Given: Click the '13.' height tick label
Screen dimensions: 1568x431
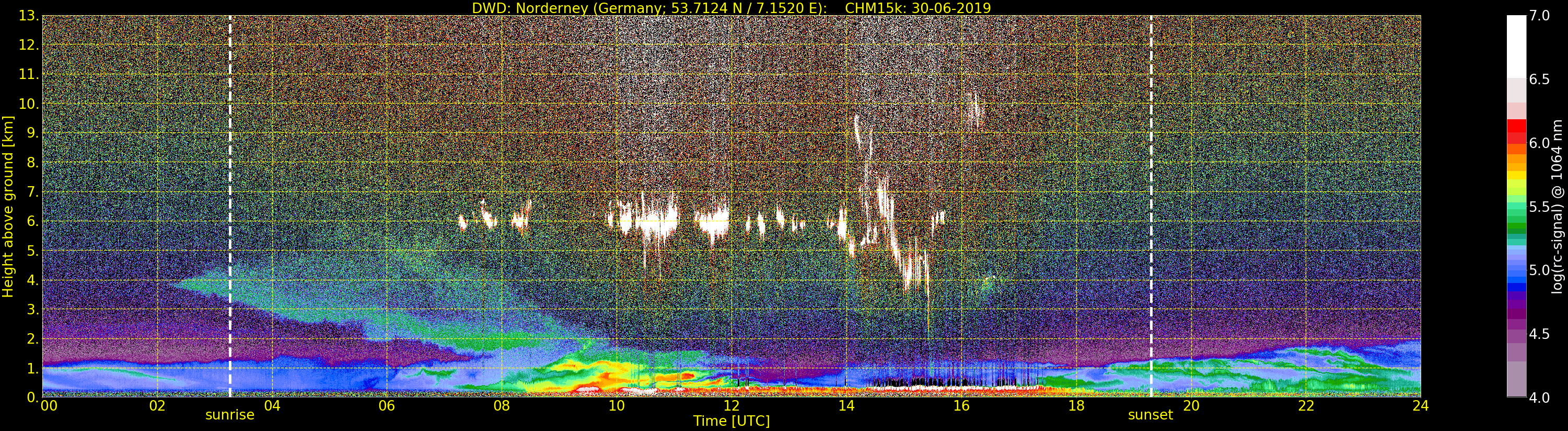Looking at the screenshot, I should 29,16.
